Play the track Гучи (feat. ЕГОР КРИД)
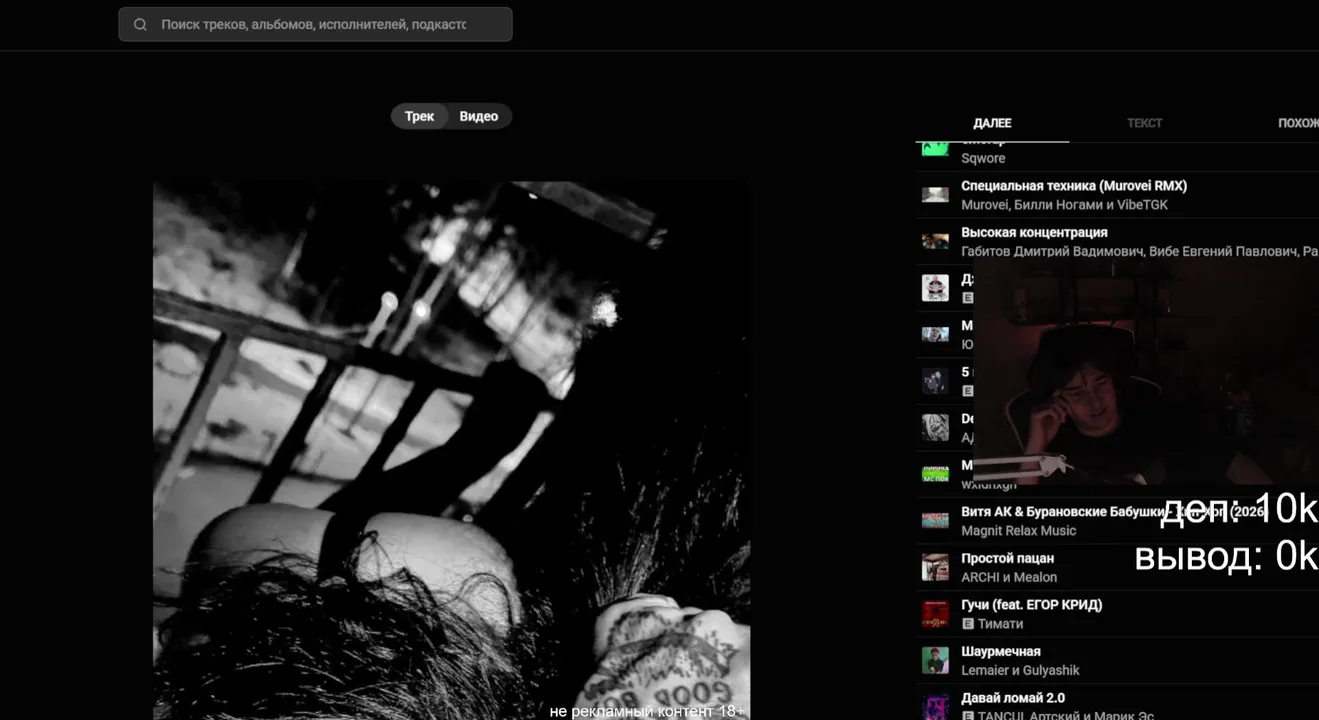 pyautogui.click(x=1032, y=605)
